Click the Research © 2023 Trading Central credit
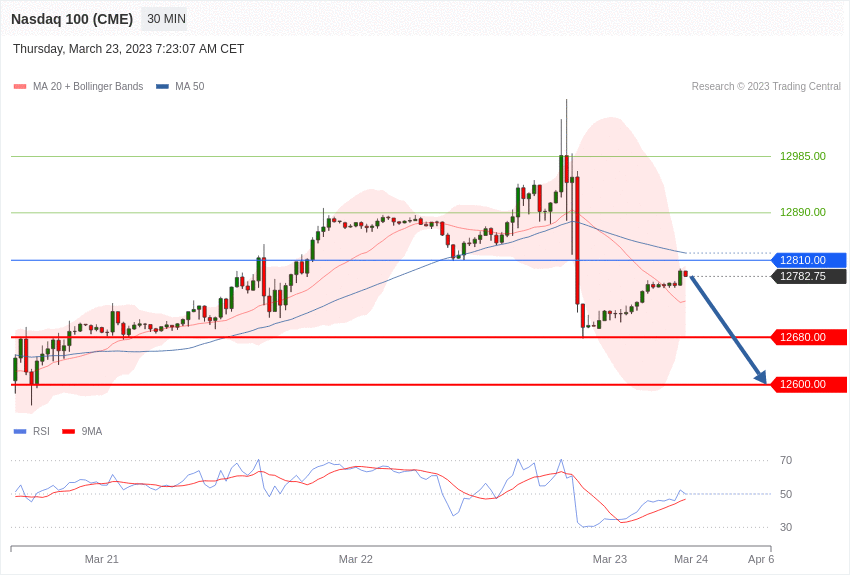 pos(766,87)
